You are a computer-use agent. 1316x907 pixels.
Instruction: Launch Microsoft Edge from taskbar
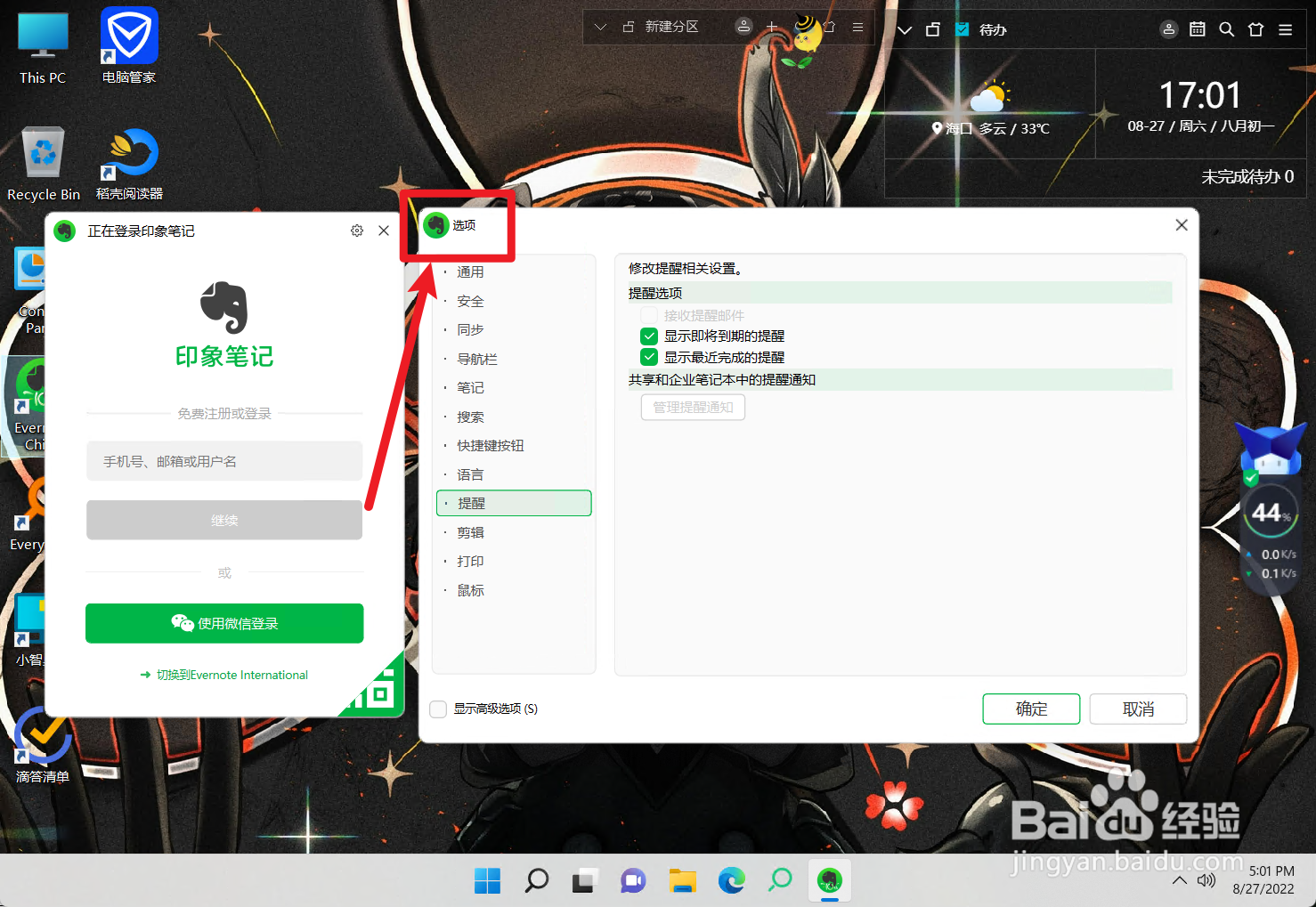[x=732, y=880]
